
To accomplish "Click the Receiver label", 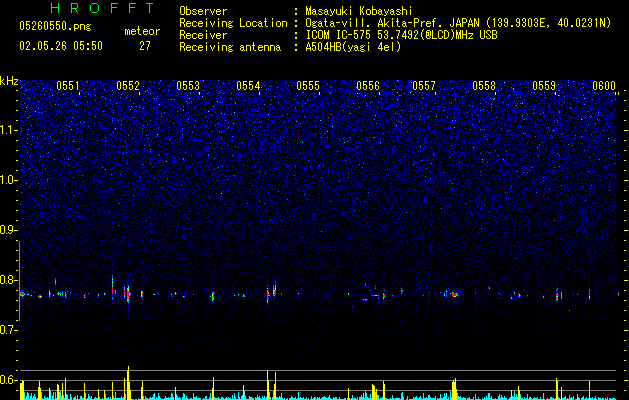I will pos(203,35).
